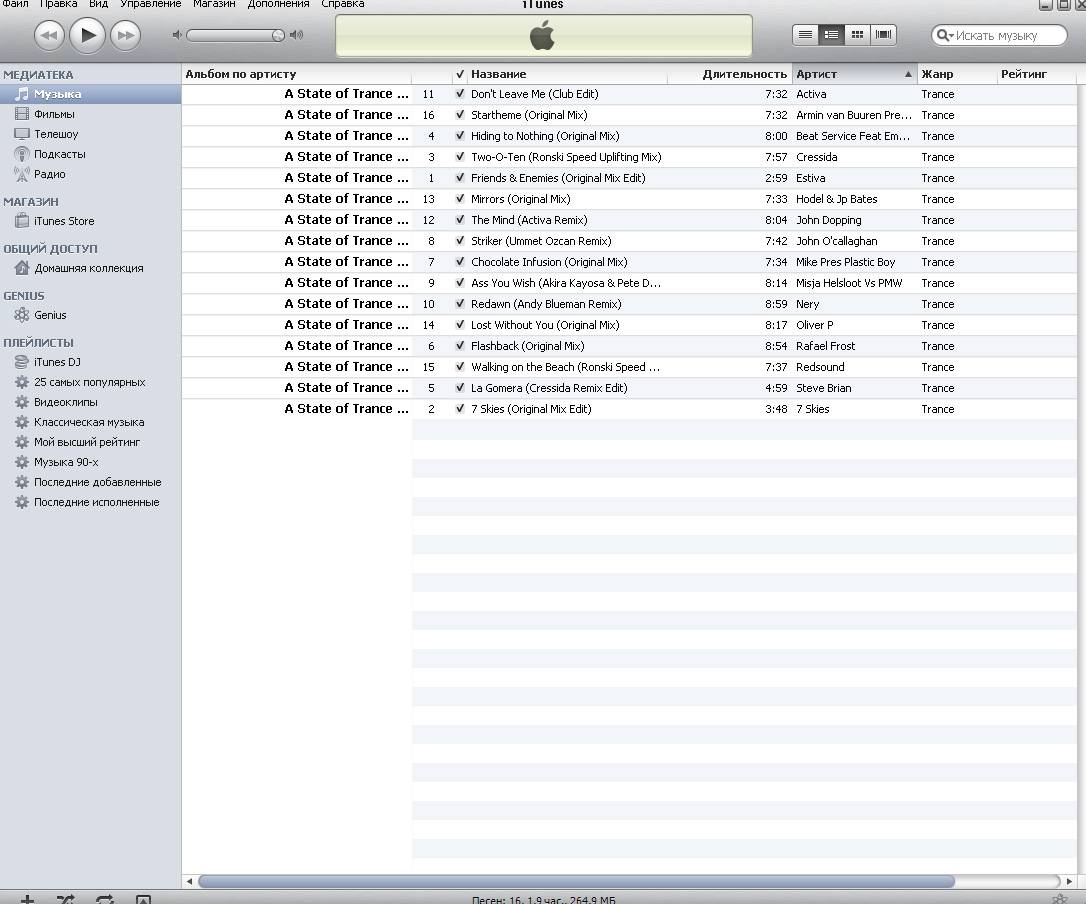1086x904 pixels.
Task: Sort by Жанр column header
Action: click(x=957, y=74)
